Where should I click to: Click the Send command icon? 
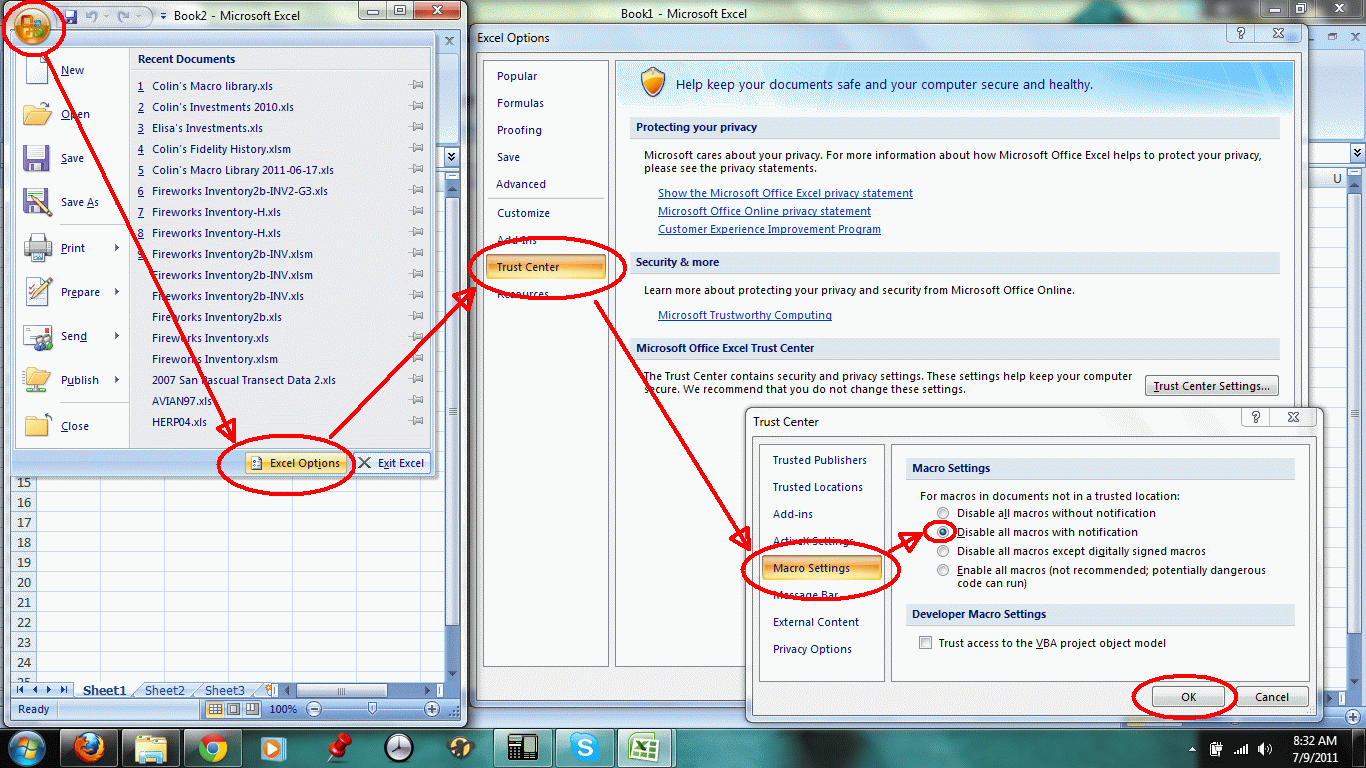[37, 336]
